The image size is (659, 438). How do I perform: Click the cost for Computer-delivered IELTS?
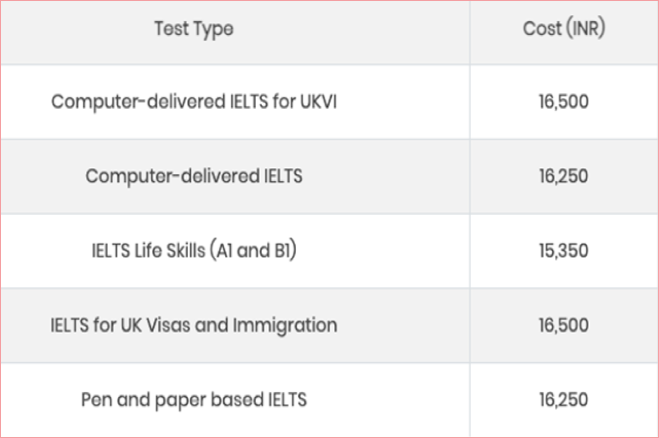(564, 176)
